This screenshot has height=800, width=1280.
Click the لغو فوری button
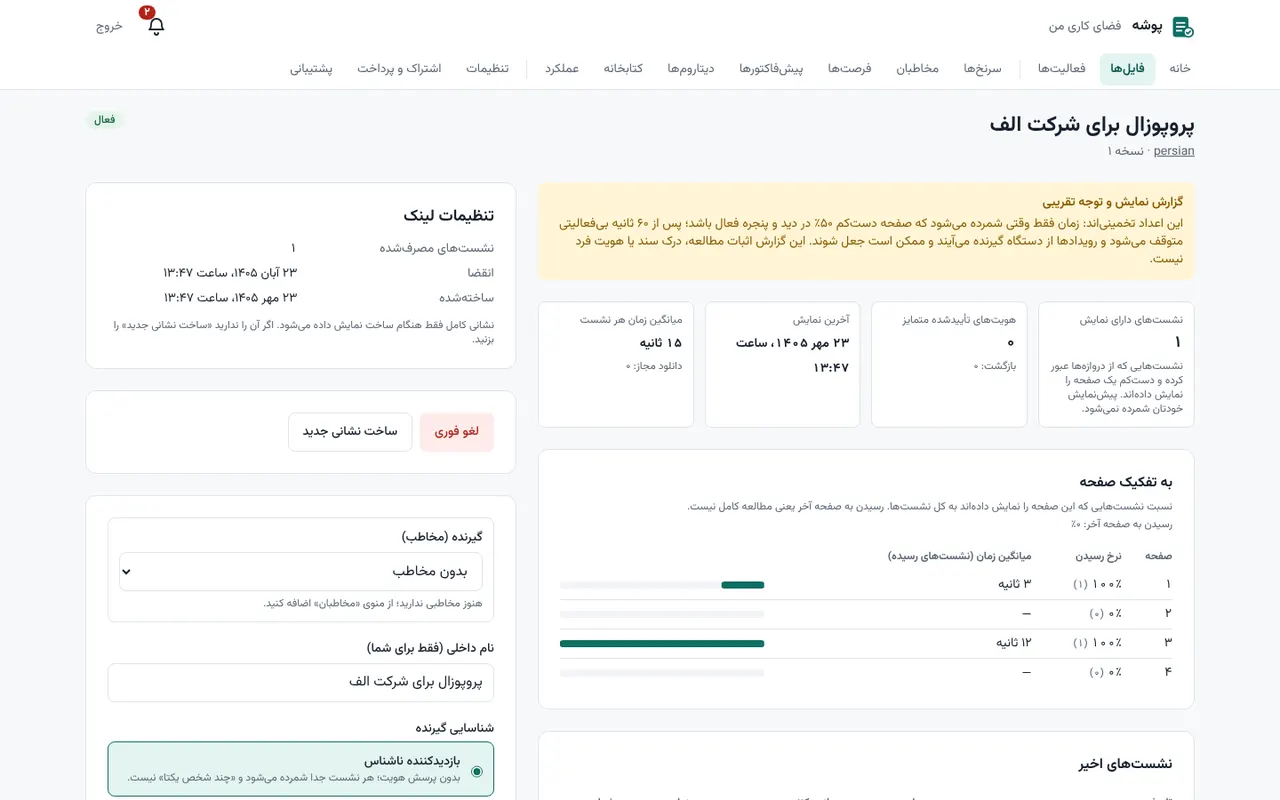[x=457, y=432]
